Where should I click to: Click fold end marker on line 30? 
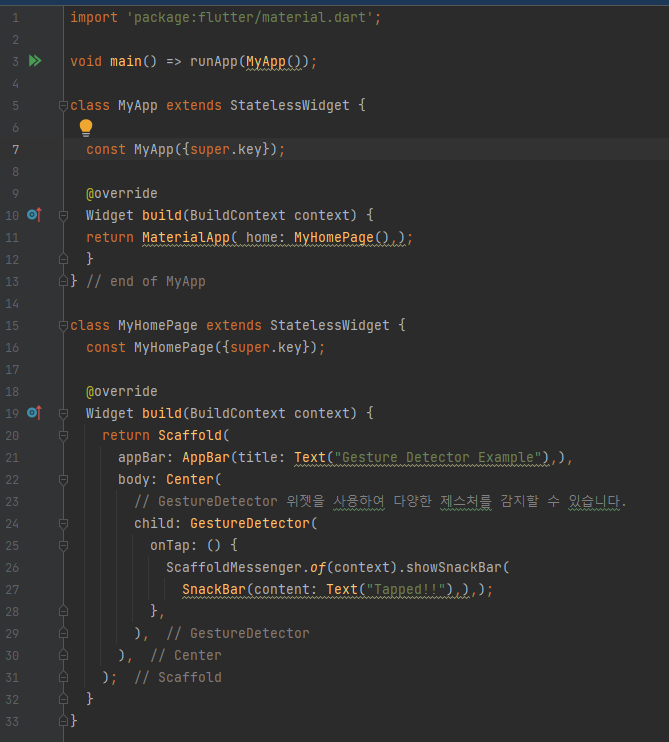coord(63,655)
